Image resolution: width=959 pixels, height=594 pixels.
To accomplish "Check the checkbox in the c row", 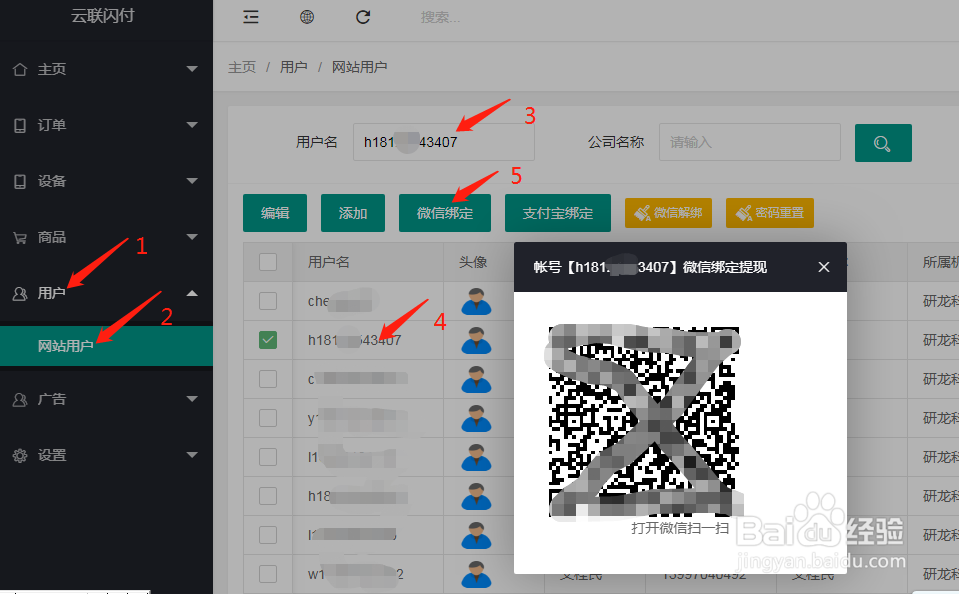I will point(268,379).
